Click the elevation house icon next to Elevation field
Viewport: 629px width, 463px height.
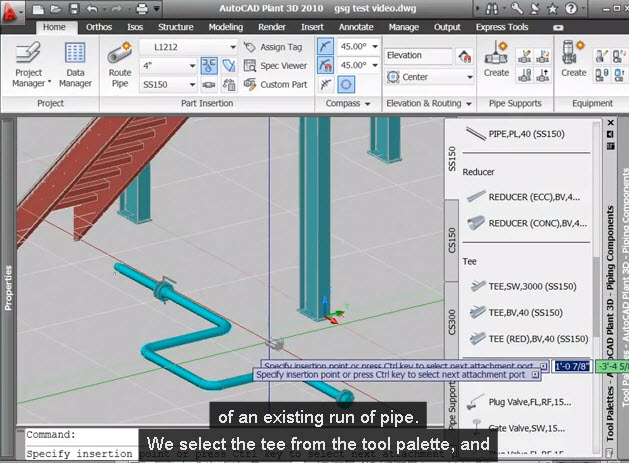465,56
